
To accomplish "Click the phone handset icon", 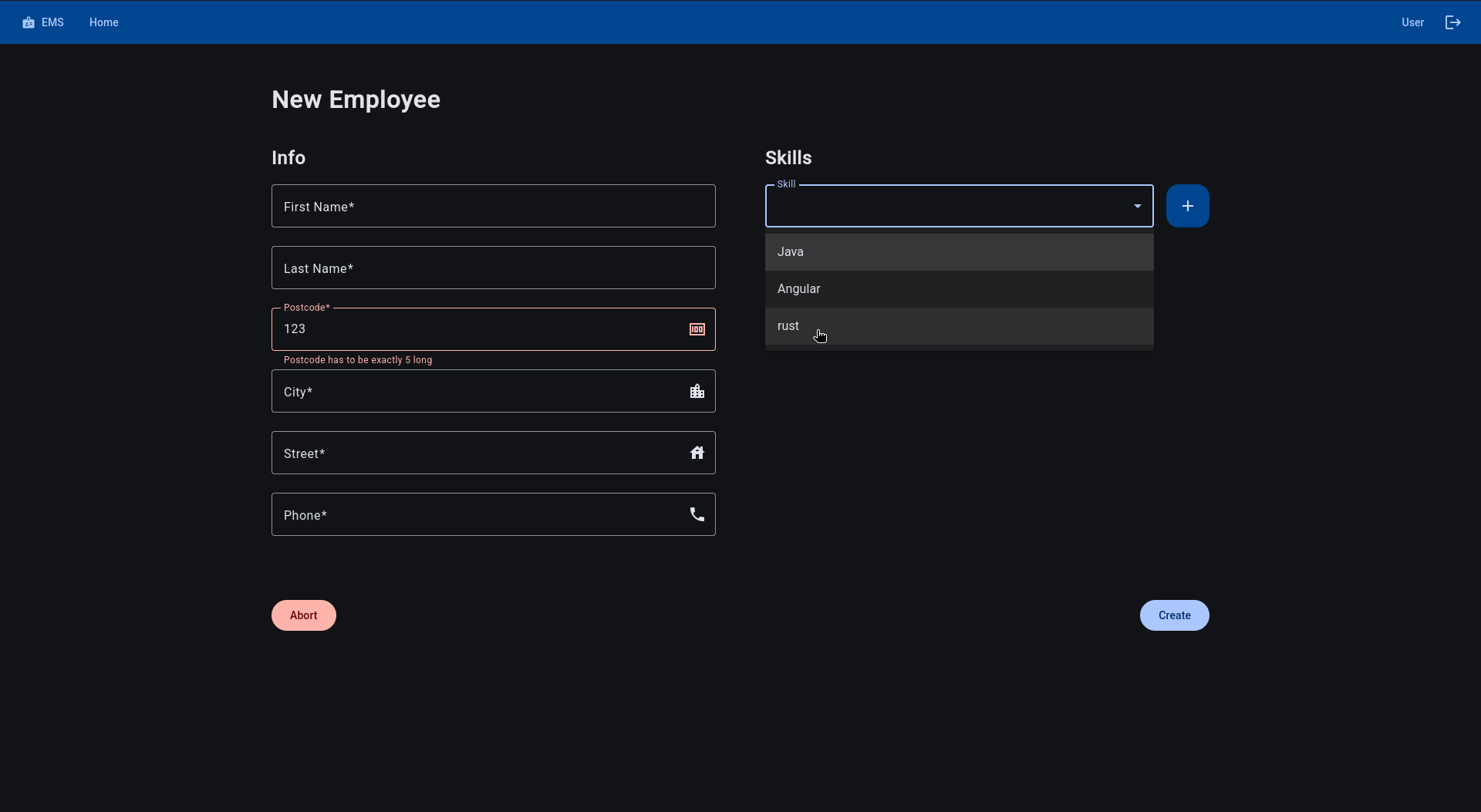I will [697, 514].
